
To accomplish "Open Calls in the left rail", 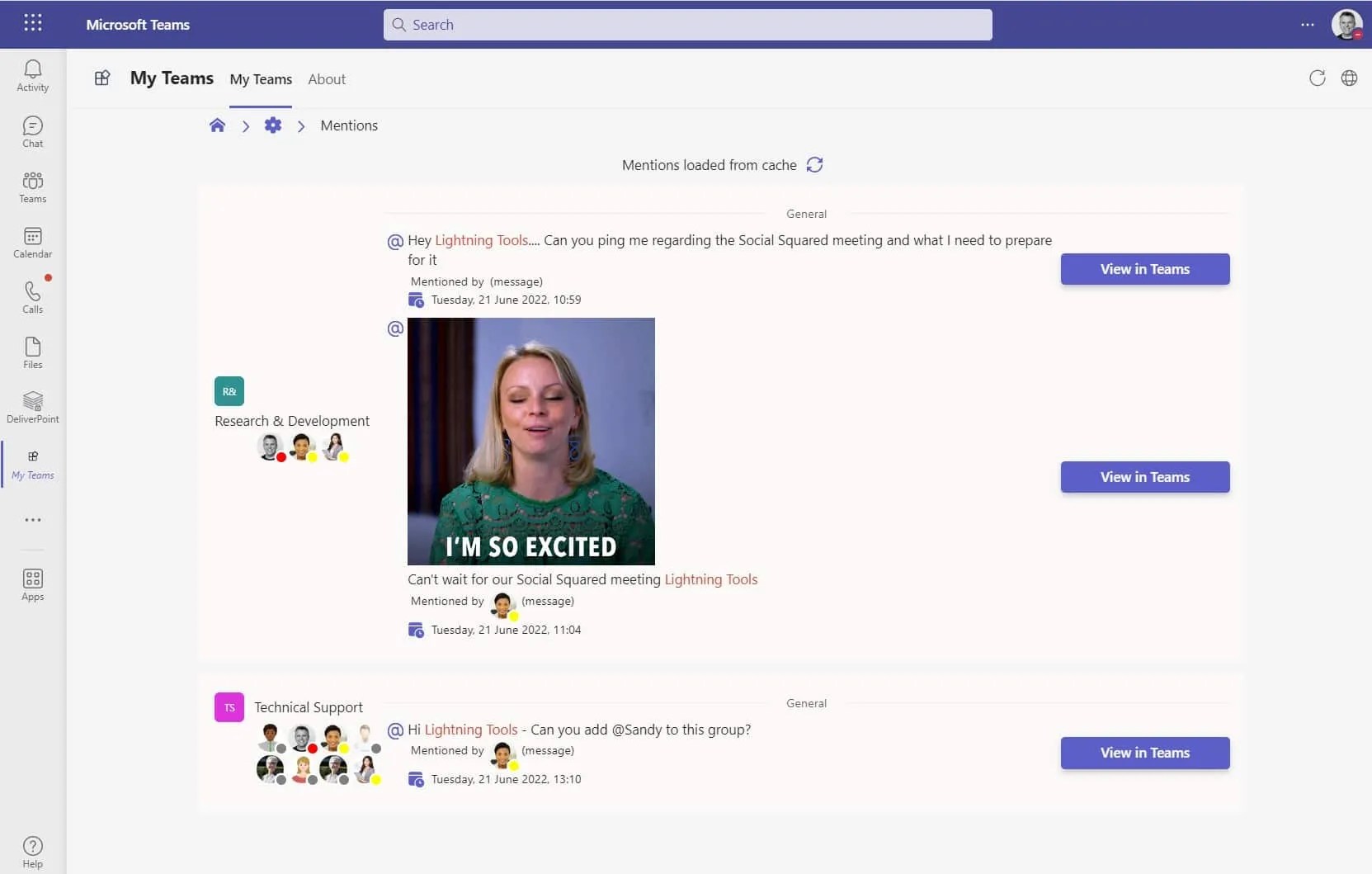I will [x=33, y=298].
